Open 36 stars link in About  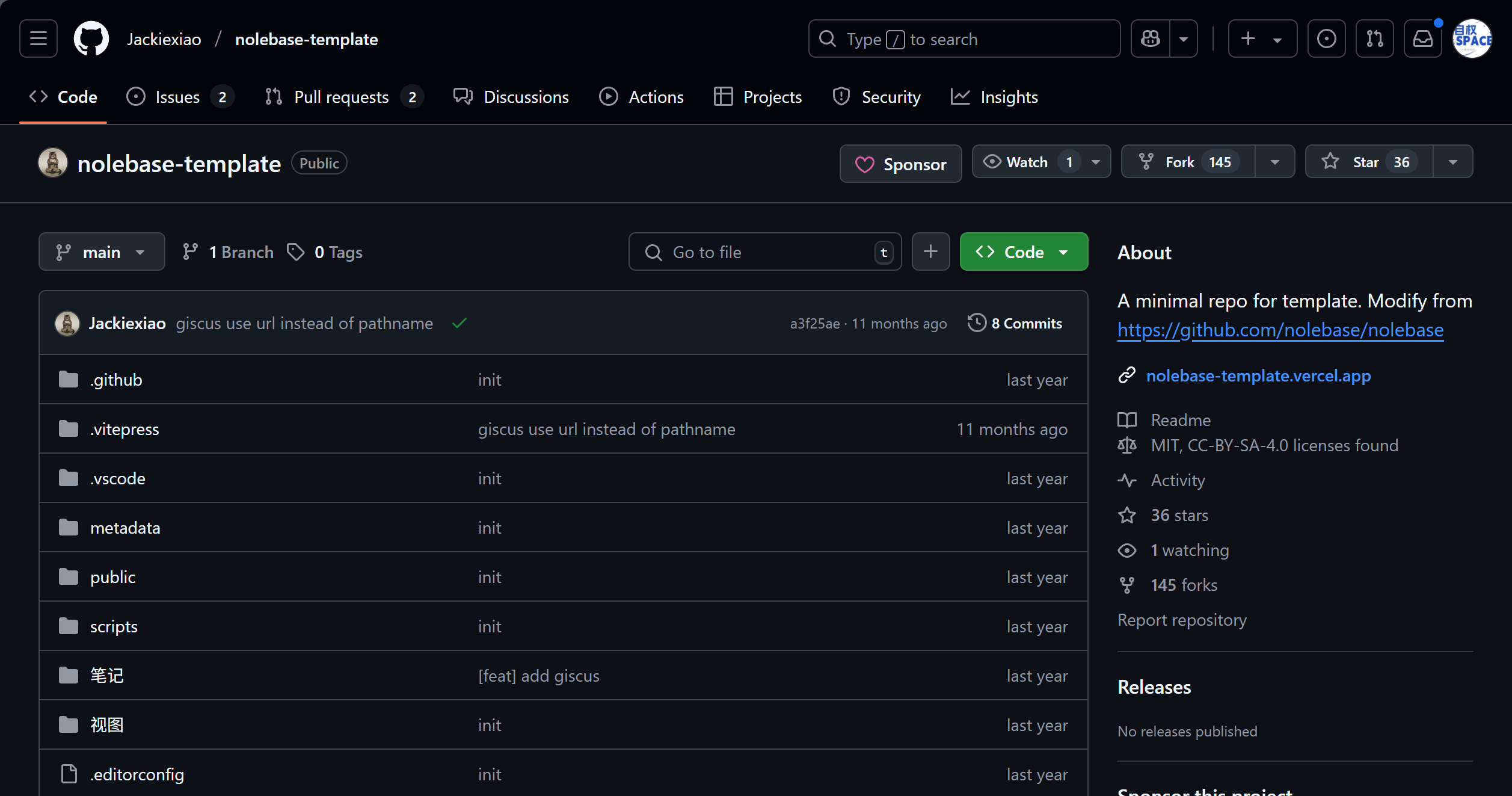(1179, 515)
